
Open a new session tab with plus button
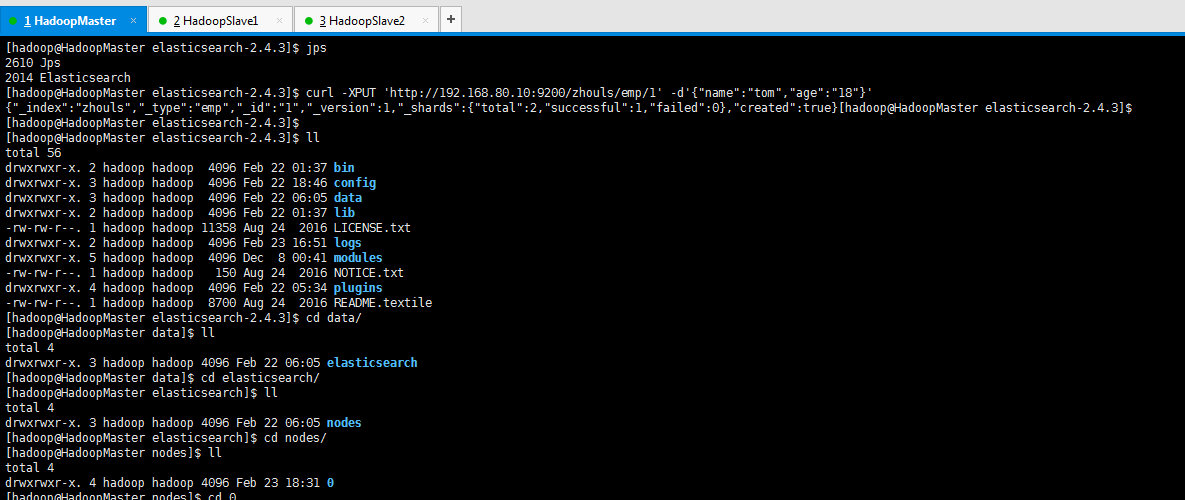450,20
